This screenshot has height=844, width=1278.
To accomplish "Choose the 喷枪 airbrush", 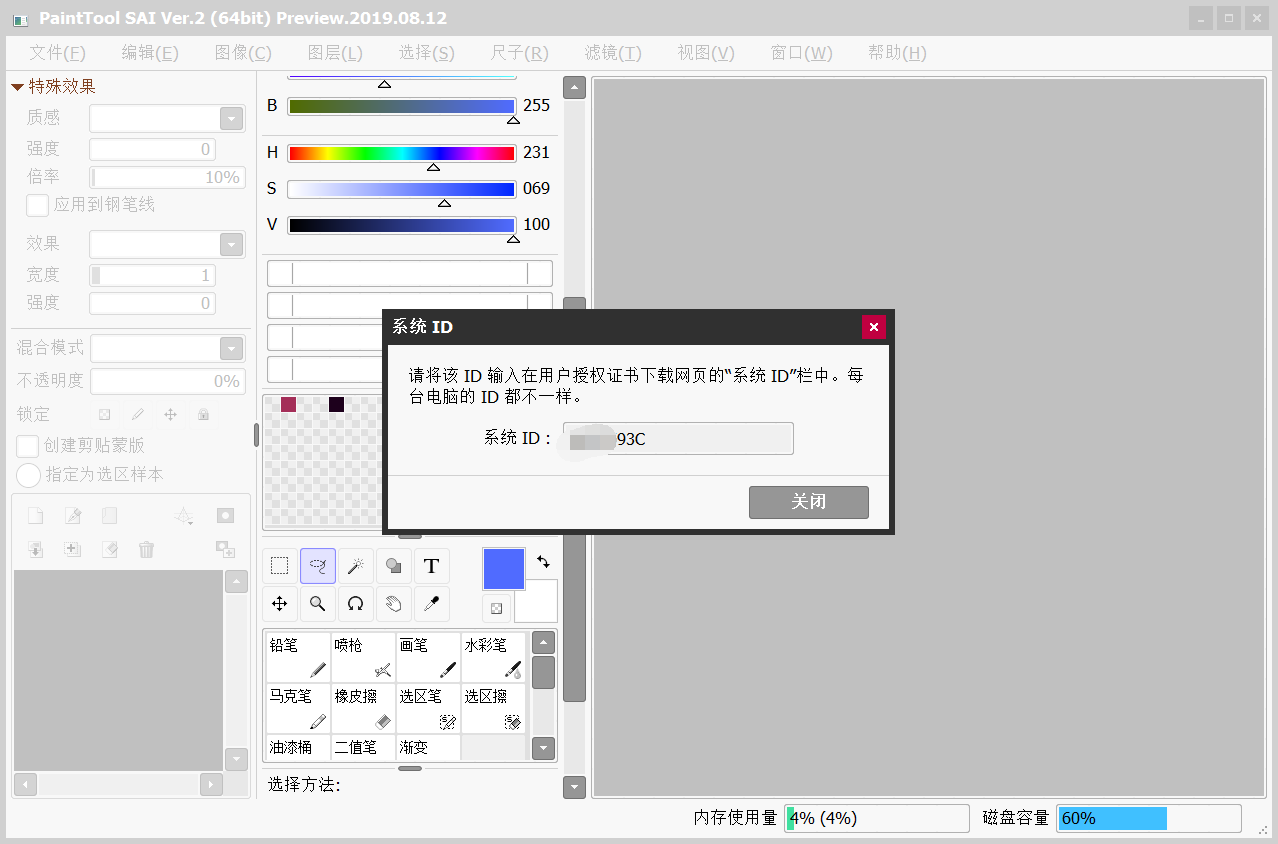I will 363,657.
